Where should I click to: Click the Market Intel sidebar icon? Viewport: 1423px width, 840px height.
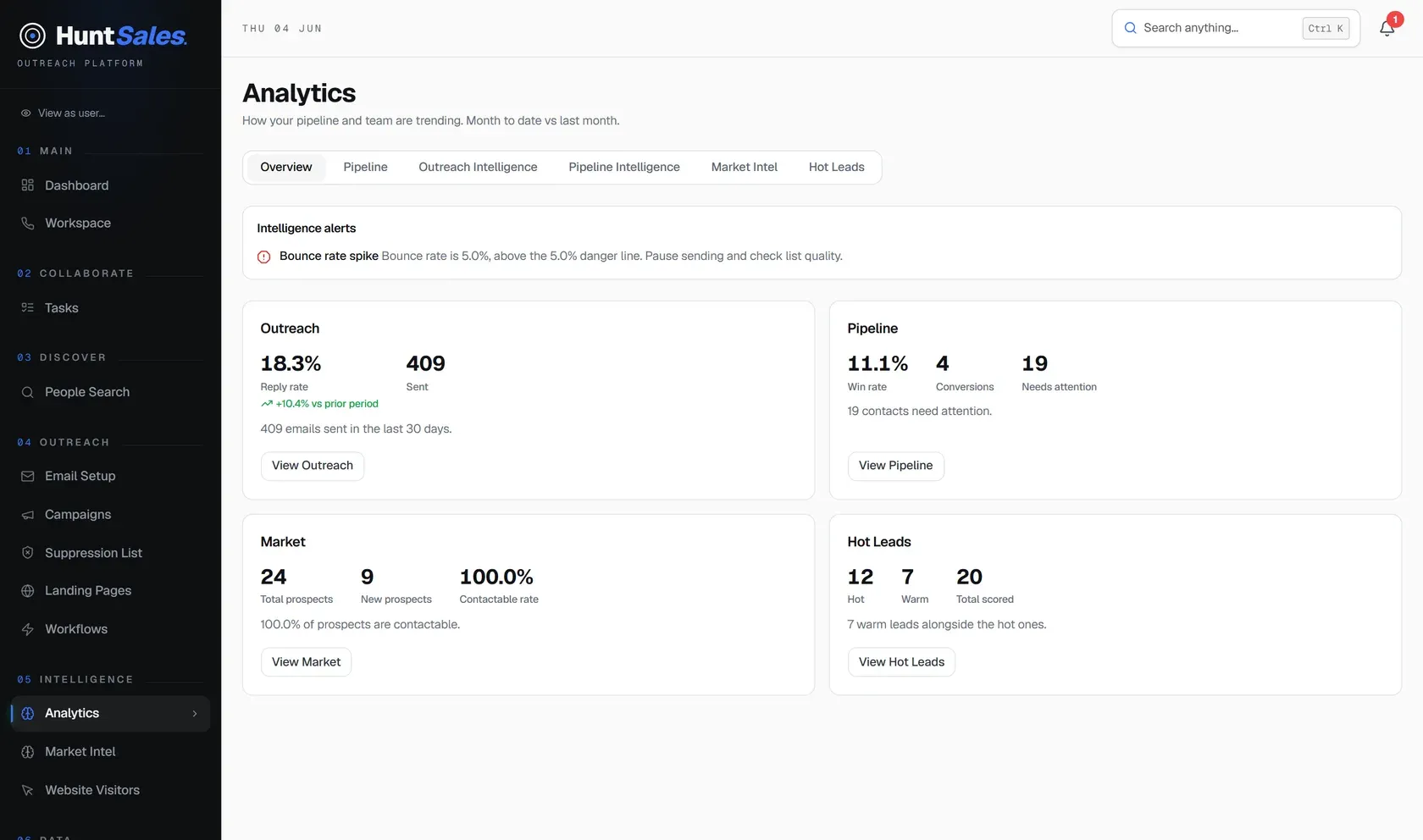pyautogui.click(x=28, y=752)
